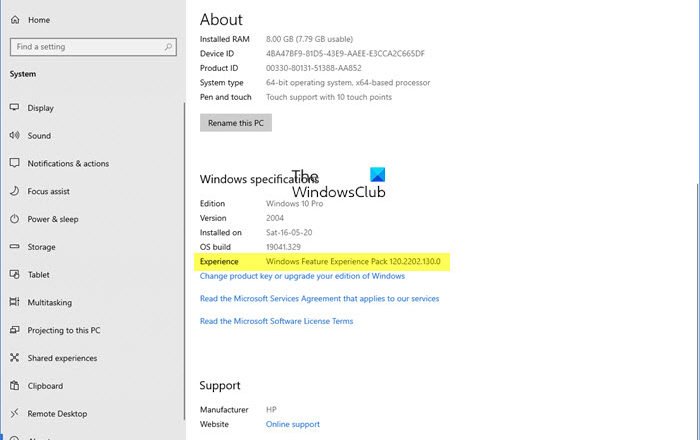The height and width of the screenshot is (440, 700).
Task: Open Change product key or upgrade link
Action: (x=302, y=276)
